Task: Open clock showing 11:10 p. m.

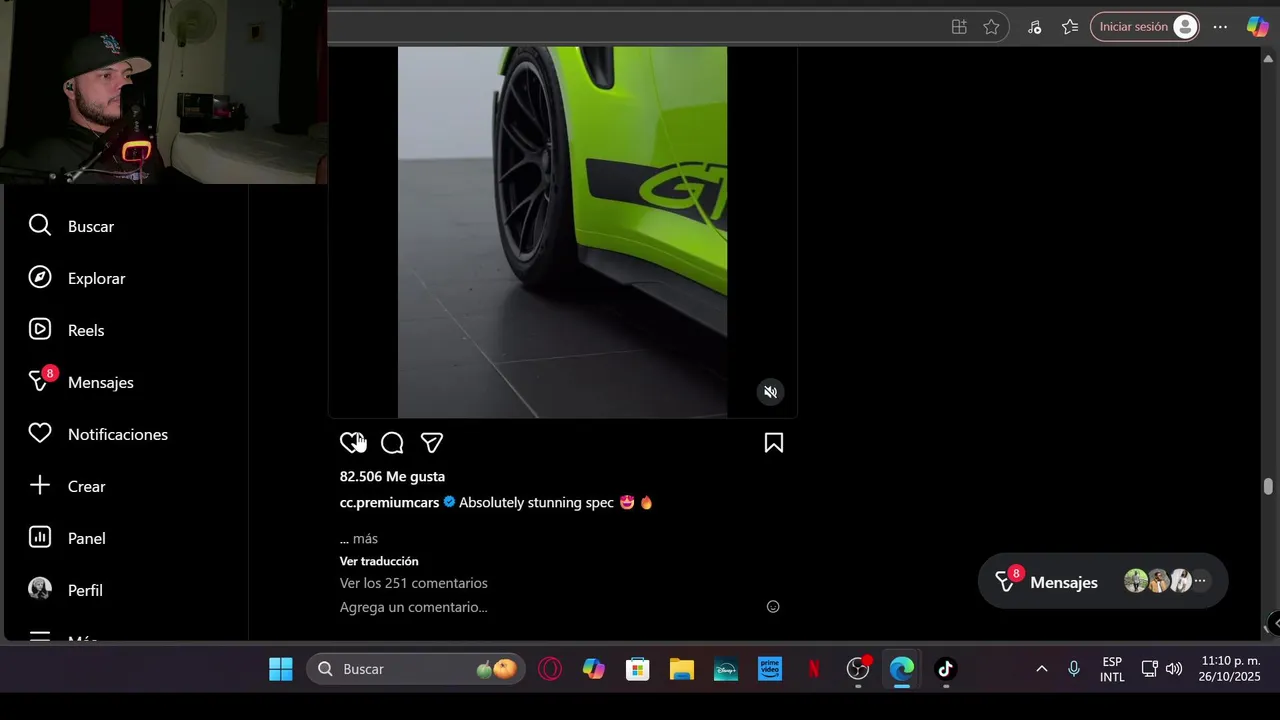Action: pos(1230,669)
